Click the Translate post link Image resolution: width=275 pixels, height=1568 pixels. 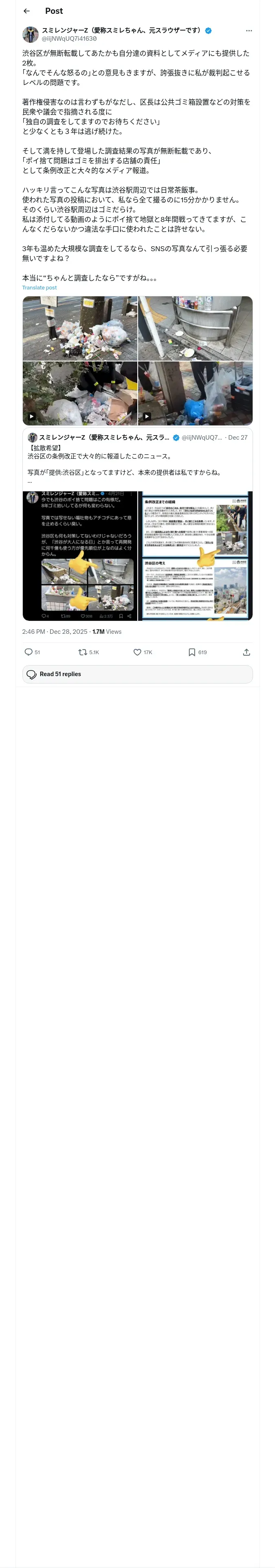40,288
